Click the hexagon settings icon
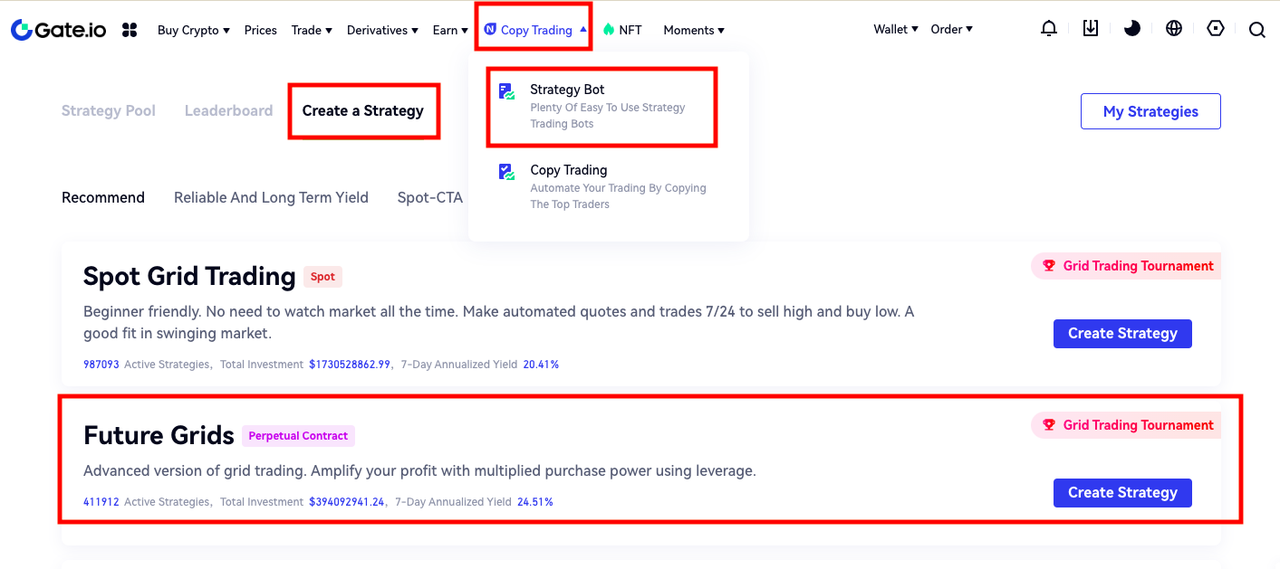 tap(1216, 29)
